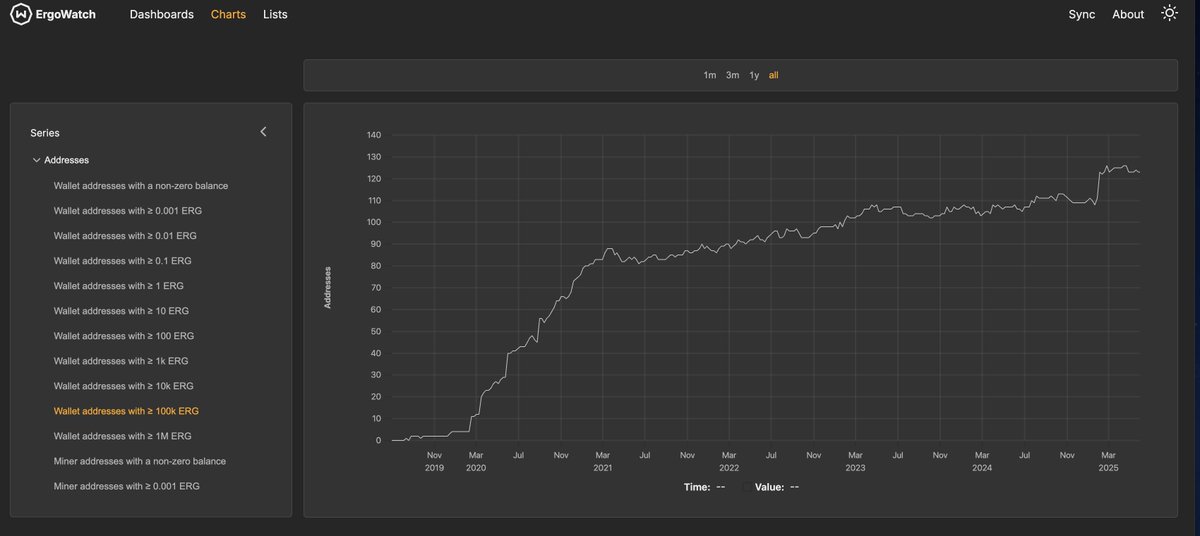The image size is (1200, 536).
Task: Collapse the Addresses tree group
Action: 36,160
